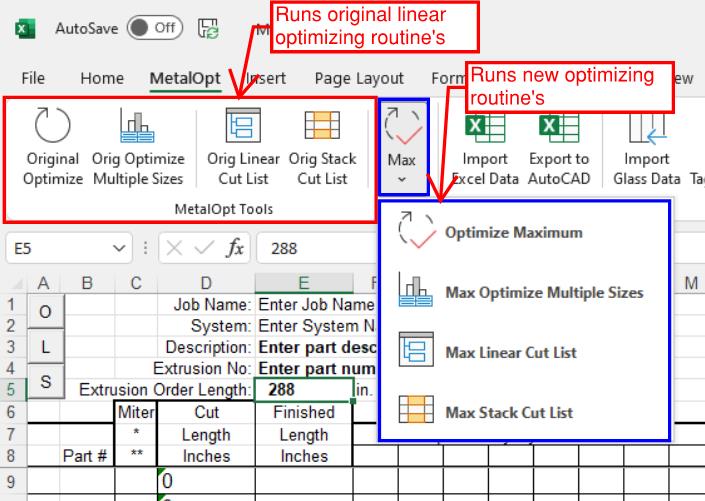Choose Max Optimize Multiple Sizes
The width and height of the screenshot is (705, 501).
[x=525, y=292]
